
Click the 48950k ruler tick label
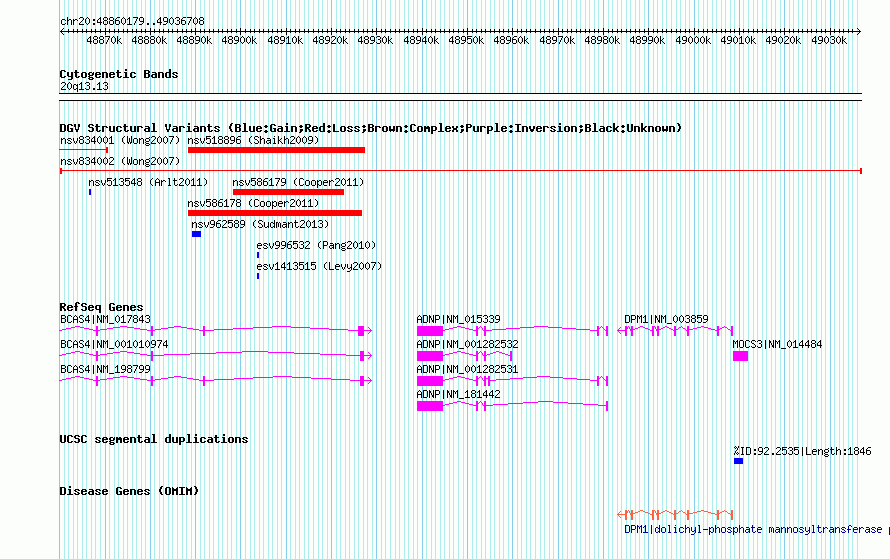click(466, 40)
